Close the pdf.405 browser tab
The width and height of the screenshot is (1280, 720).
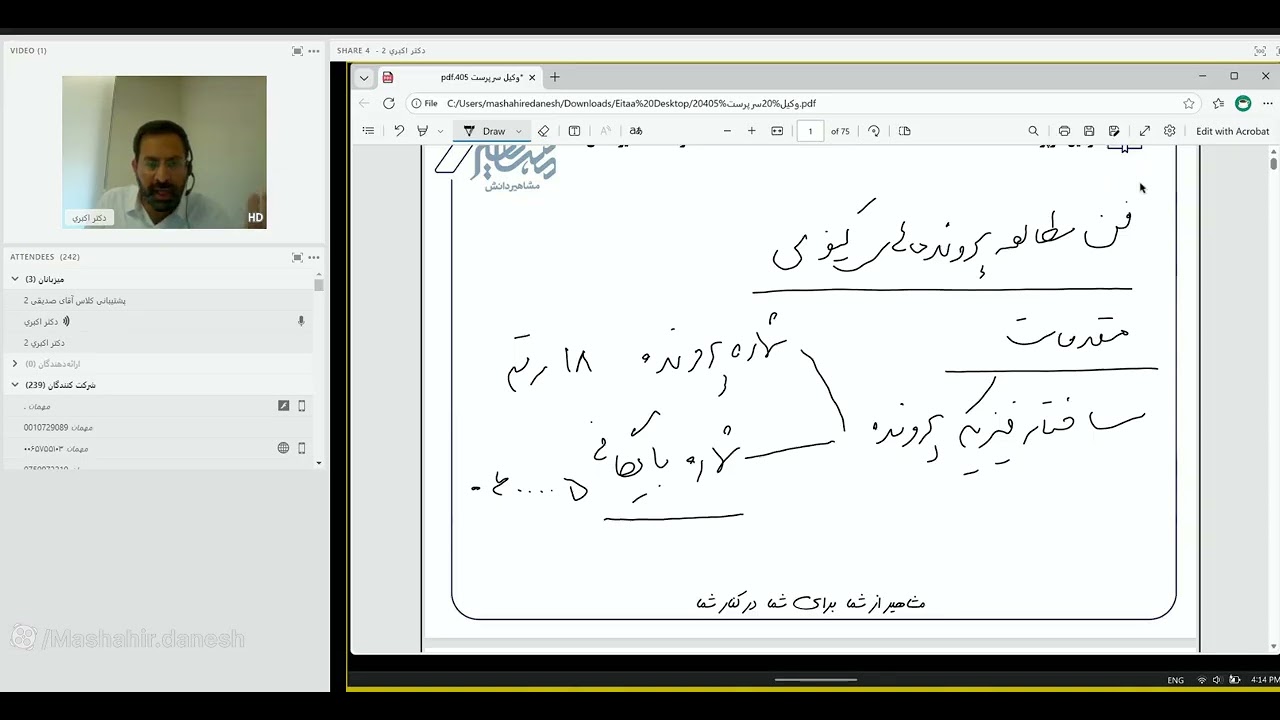tap(532, 77)
